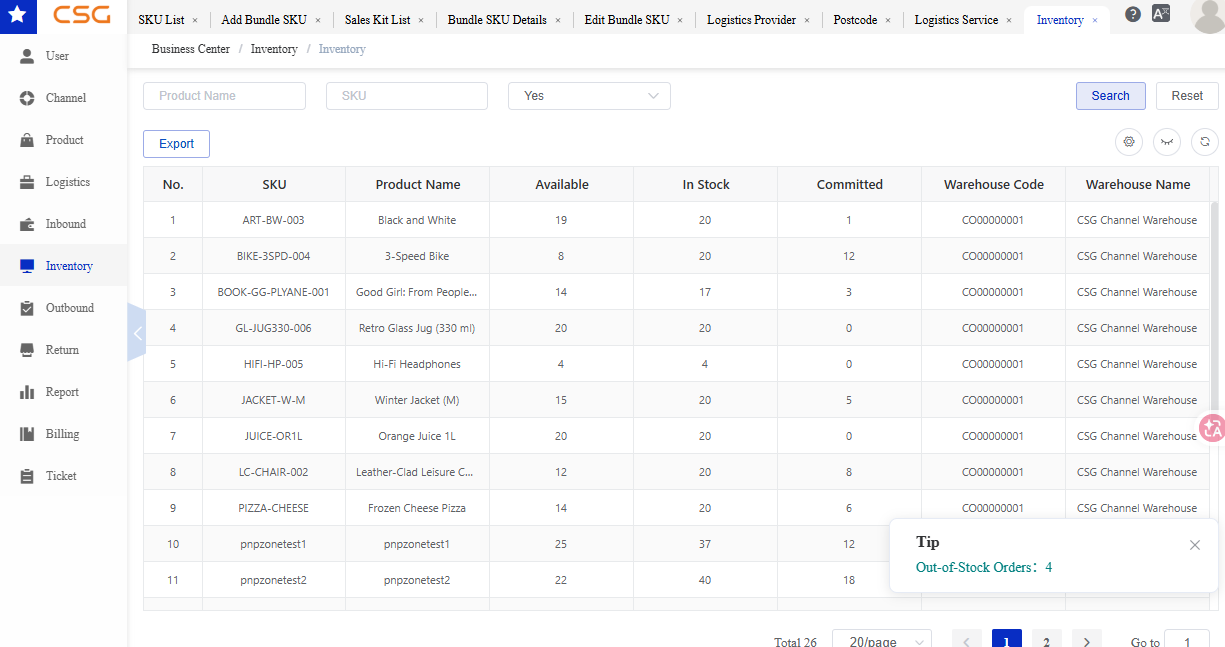Close the Edit Bundle SKU tab

(x=680, y=20)
